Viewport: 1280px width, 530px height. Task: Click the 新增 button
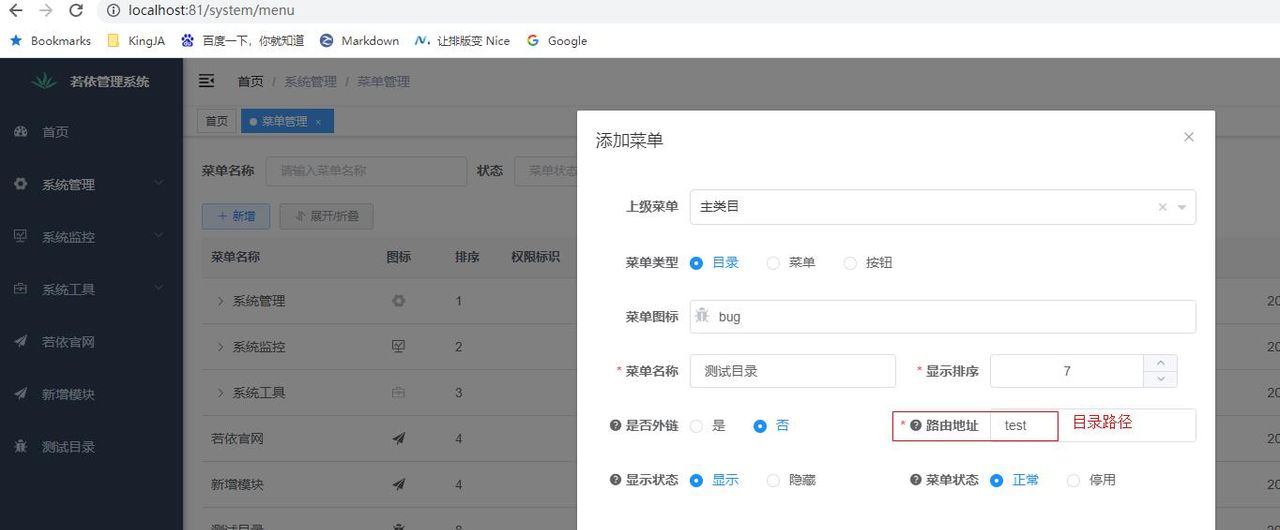(235, 216)
